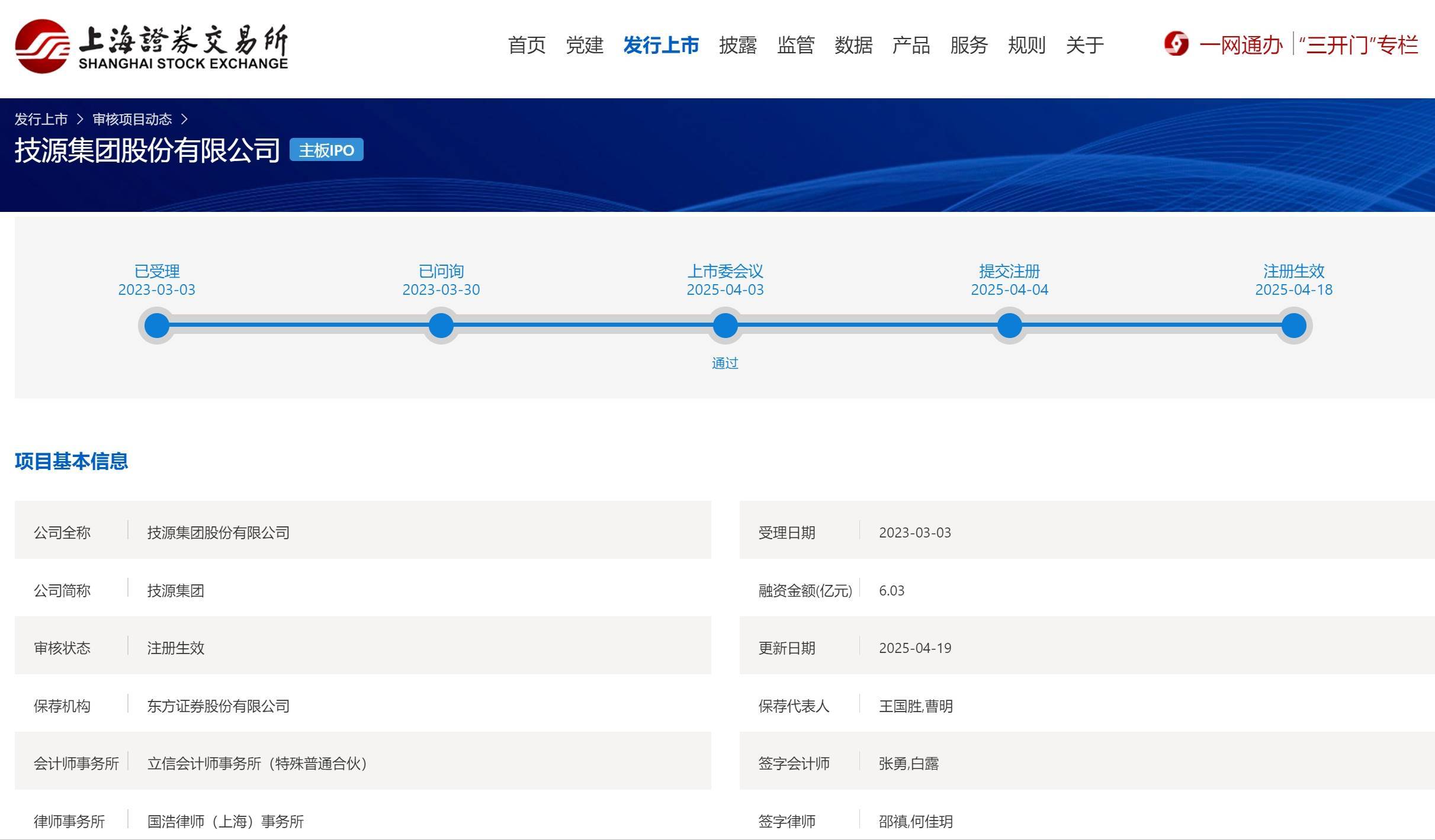This screenshot has width=1435, height=840.
Task: Open the 党建 navigation menu
Action: point(584,45)
